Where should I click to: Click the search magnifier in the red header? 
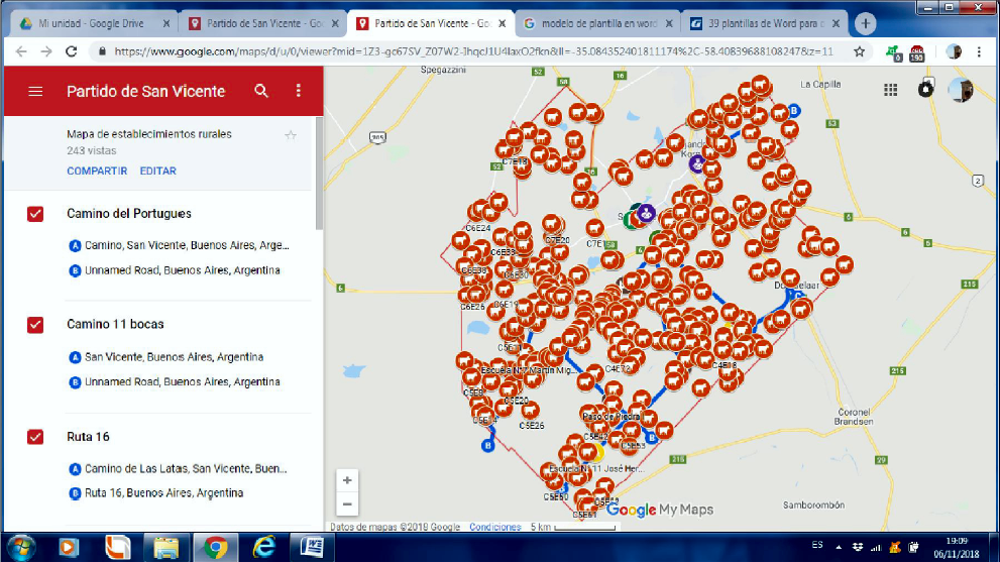[261, 91]
